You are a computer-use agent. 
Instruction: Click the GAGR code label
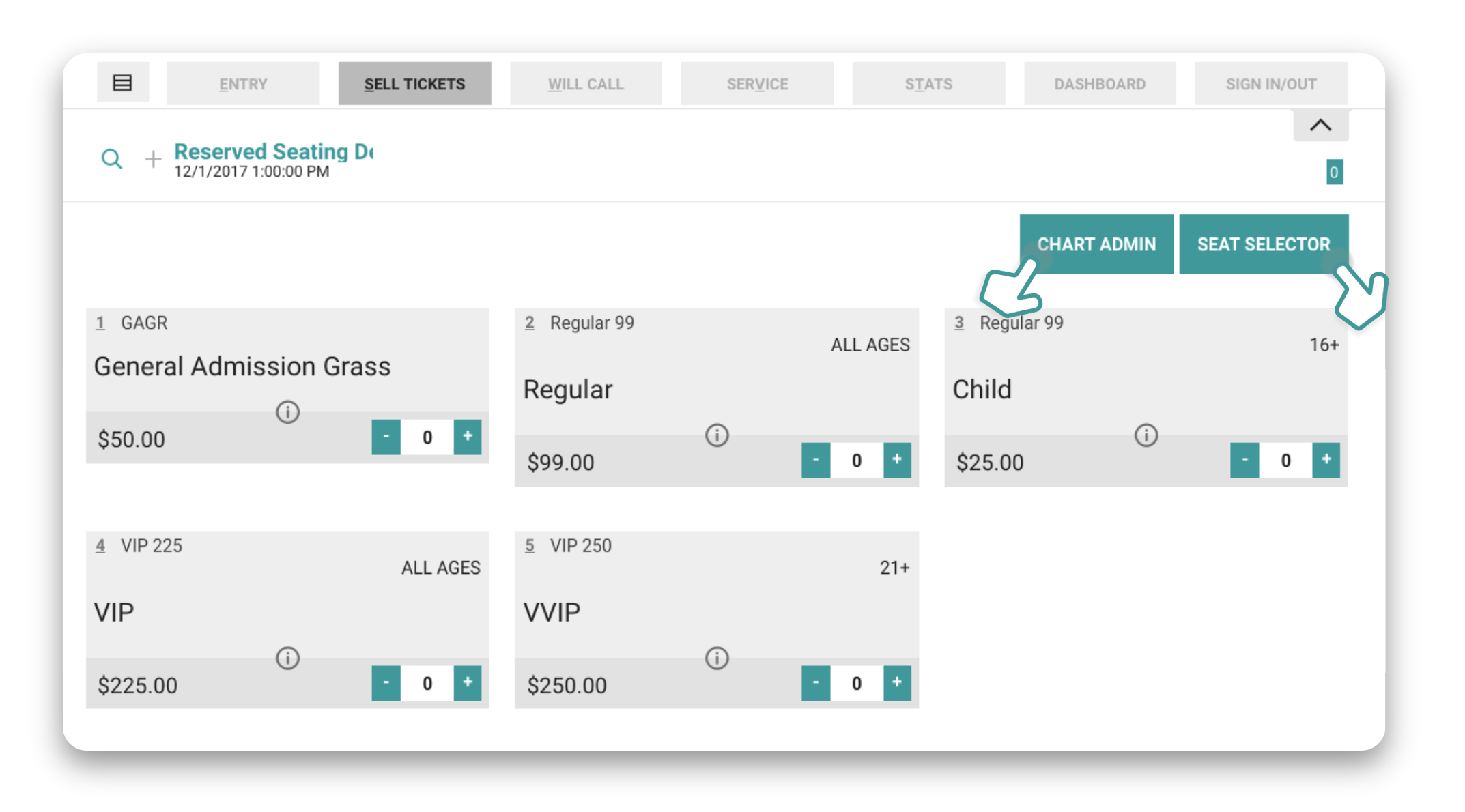144,323
